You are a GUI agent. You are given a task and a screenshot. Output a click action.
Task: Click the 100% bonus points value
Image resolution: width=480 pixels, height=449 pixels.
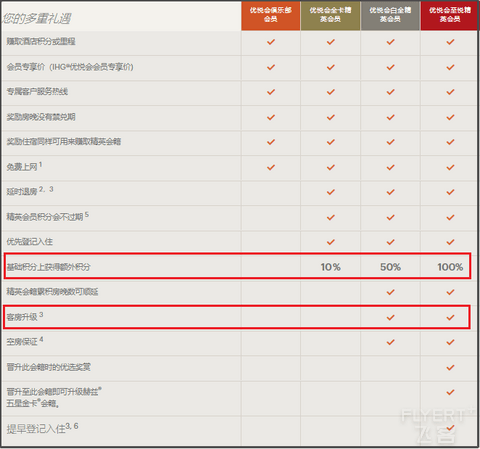pyautogui.click(x=450, y=267)
